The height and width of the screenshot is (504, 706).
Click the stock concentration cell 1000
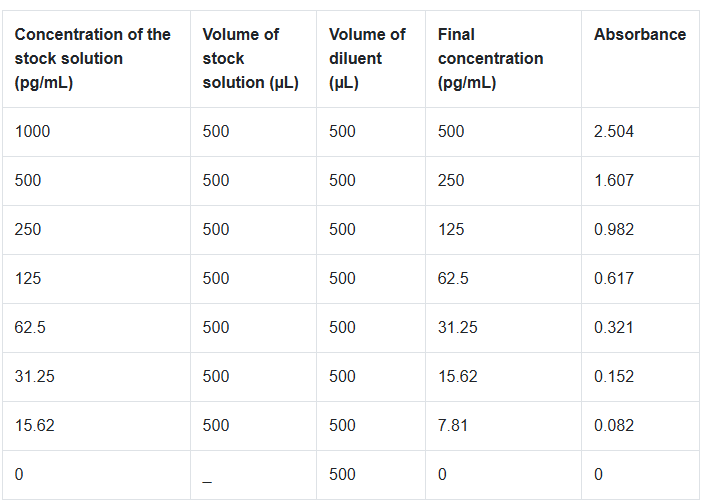[x=33, y=132]
